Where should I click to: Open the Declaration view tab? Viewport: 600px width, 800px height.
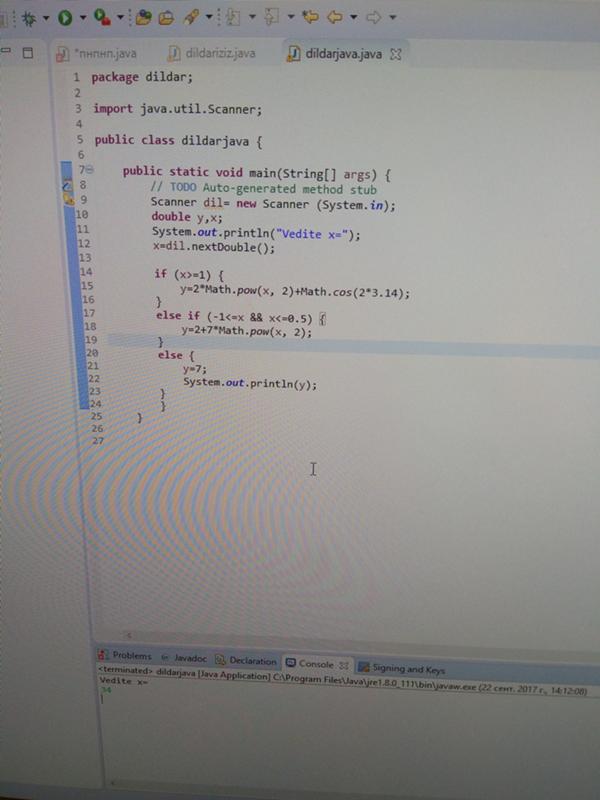[246, 660]
